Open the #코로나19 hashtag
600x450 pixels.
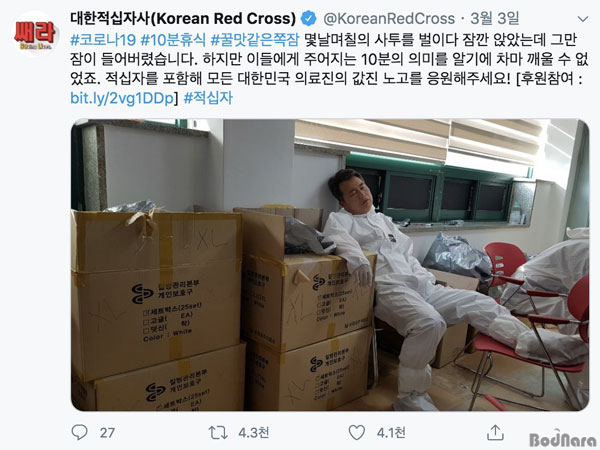point(103,39)
